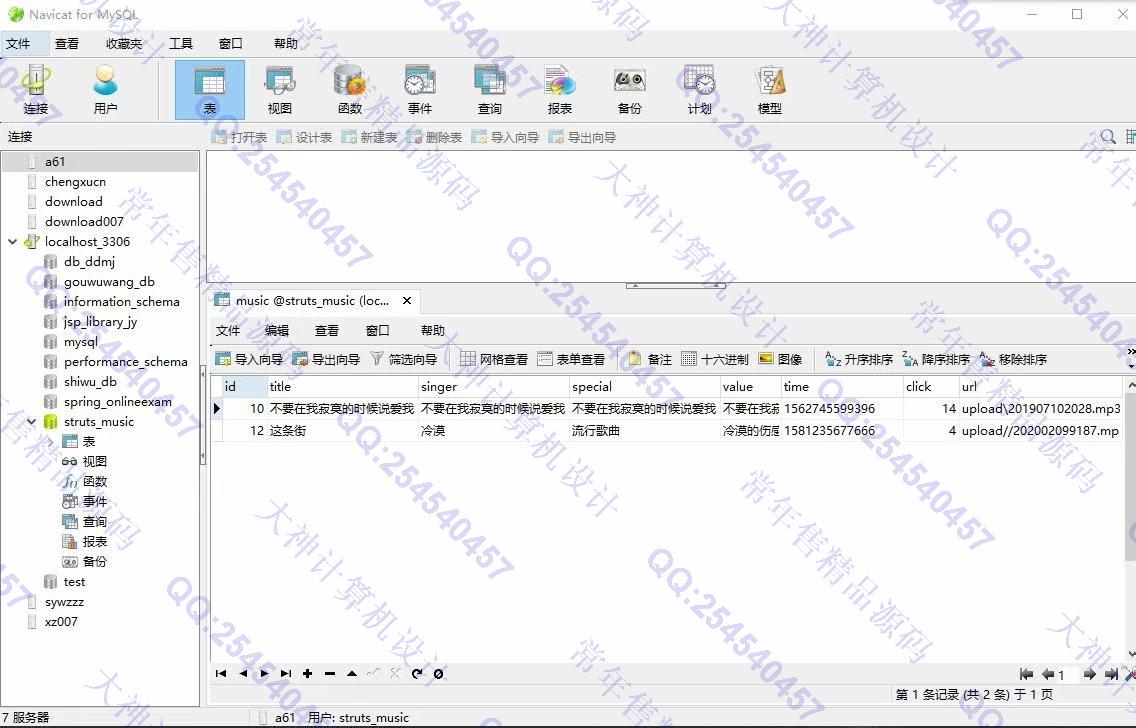Click the singer cell 冷漠
This screenshot has height=728, width=1136.
494,430
